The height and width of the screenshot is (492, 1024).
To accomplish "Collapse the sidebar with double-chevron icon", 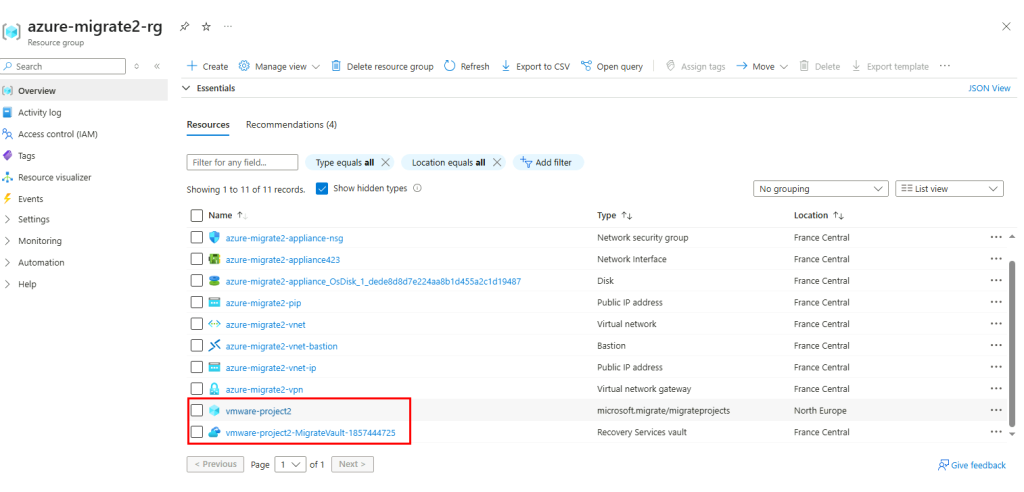I will (x=157, y=67).
